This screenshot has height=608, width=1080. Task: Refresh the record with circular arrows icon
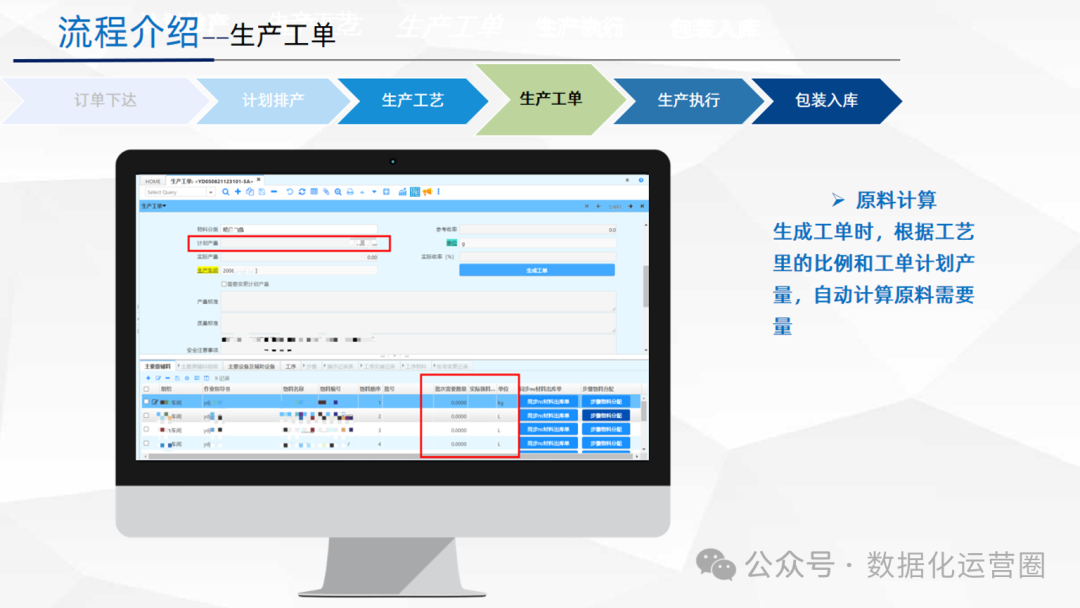point(302,191)
